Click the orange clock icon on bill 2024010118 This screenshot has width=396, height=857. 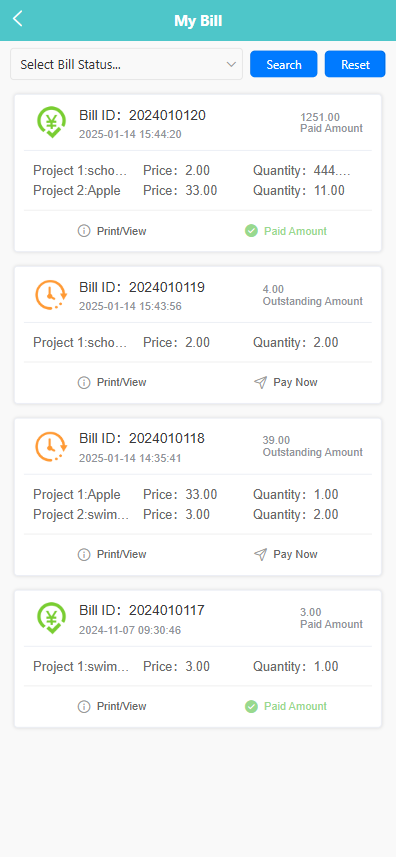click(51, 446)
